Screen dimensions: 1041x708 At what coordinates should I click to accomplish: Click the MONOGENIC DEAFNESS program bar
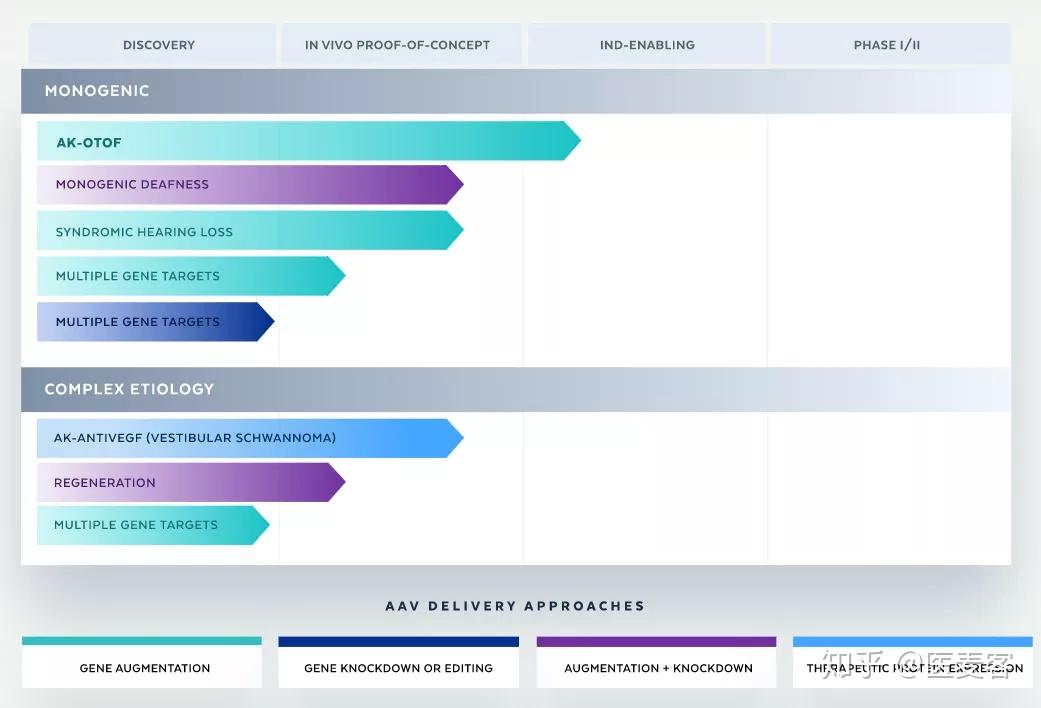[x=250, y=185]
